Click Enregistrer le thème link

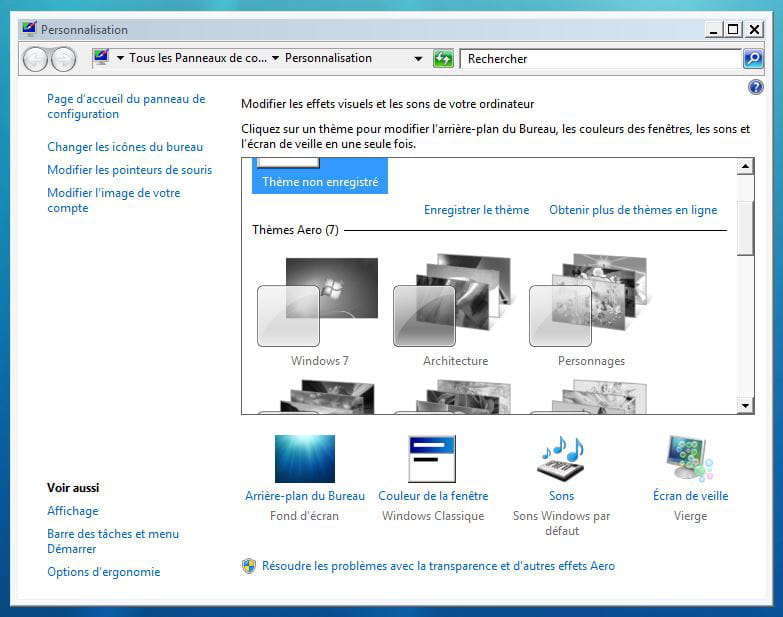coord(476,210)
